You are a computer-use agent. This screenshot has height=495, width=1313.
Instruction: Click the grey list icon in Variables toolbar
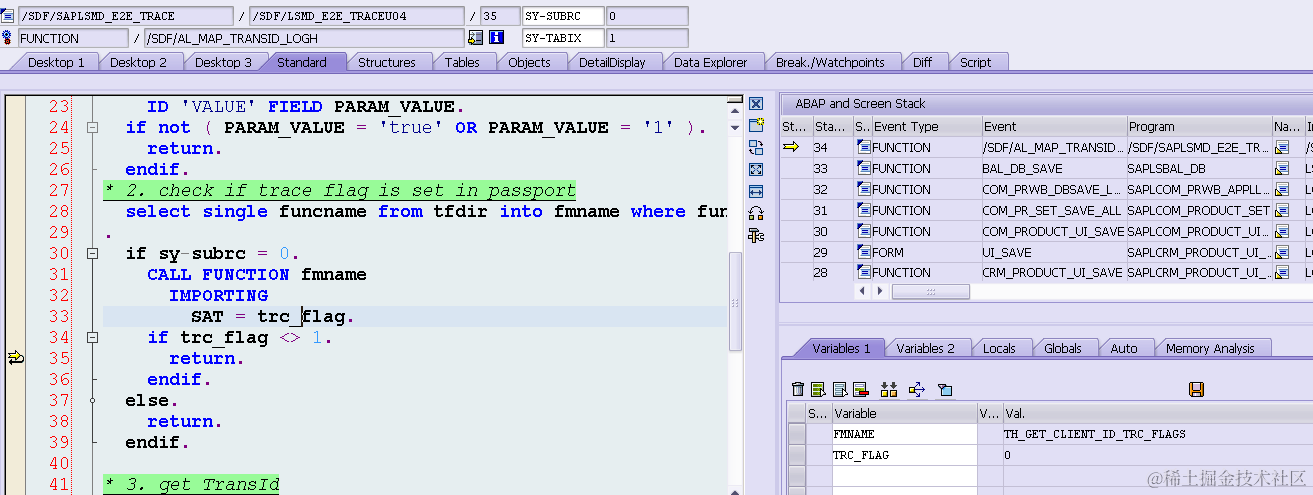tap(840, 389)
